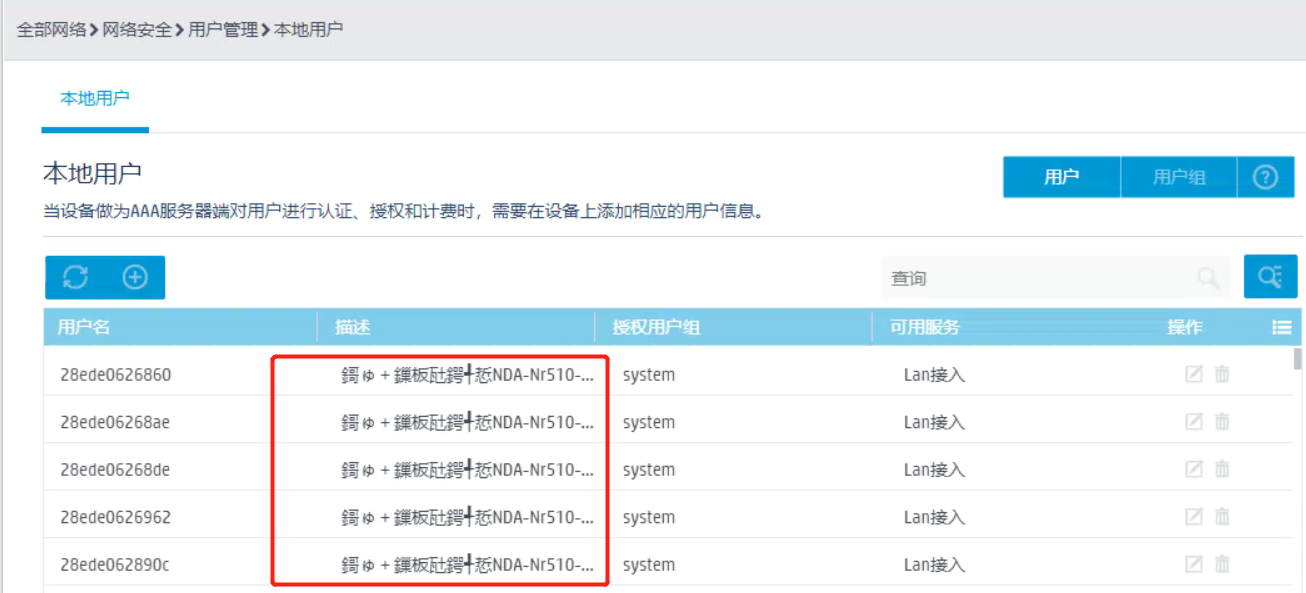Edit user 28ede062890c
This screenshot has height=593, width=1306.
(x=1193, y=565)
